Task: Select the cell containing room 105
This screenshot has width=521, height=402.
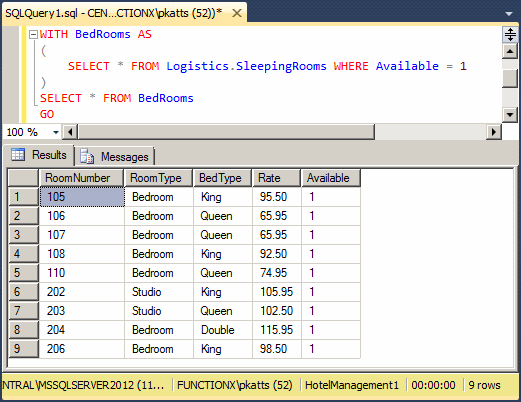Action: tap(82, 197)
